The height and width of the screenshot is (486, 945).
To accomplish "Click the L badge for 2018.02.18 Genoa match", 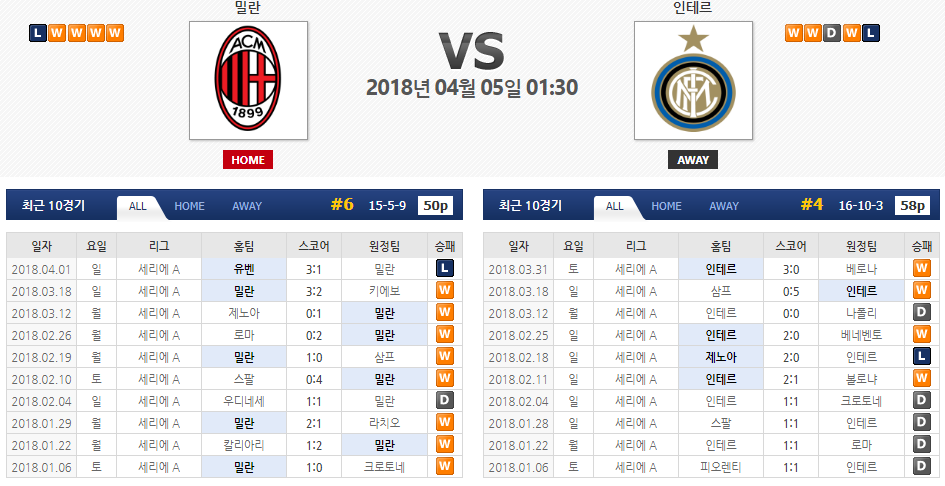I will [921, 356].
